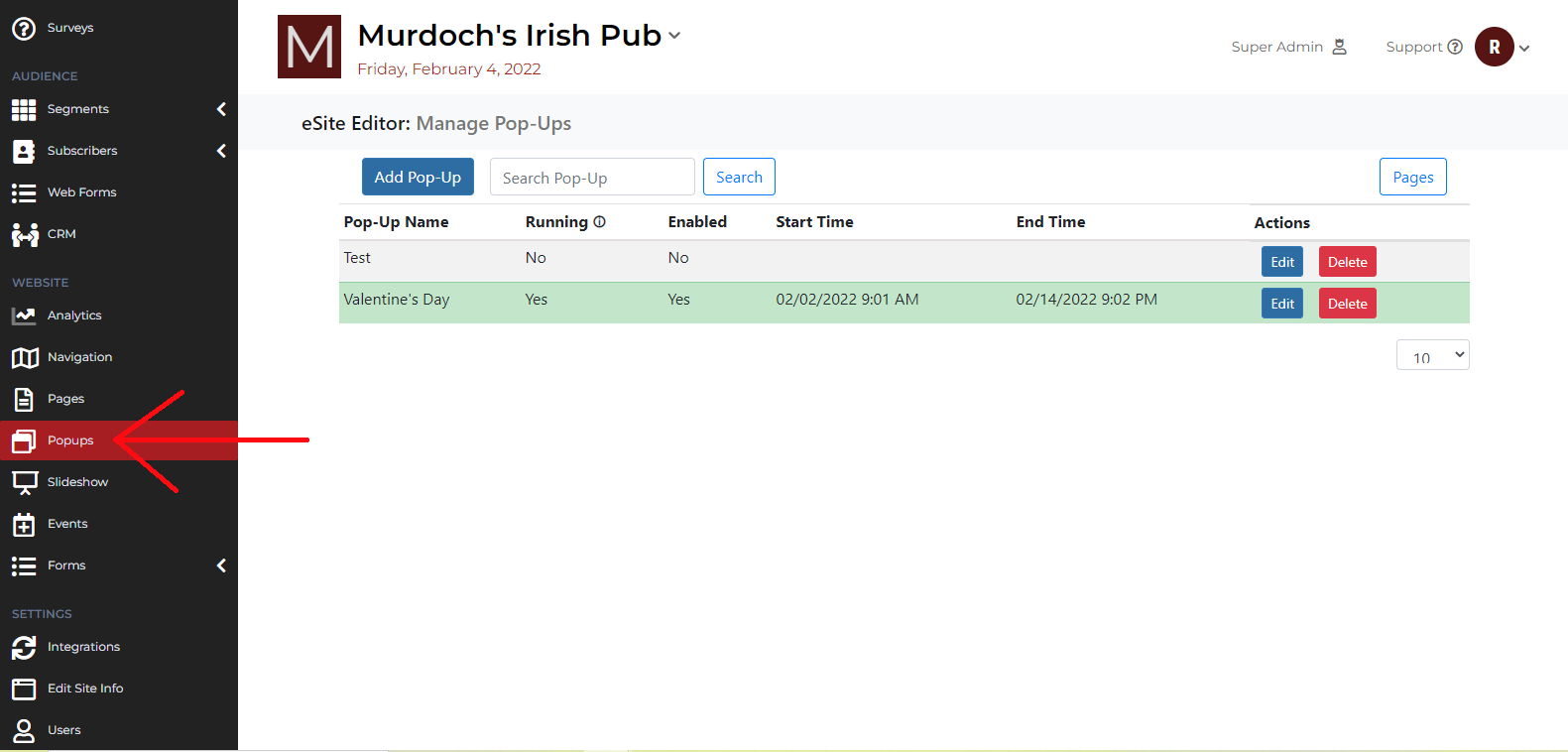The height and width of the screenshot is (752, 1568).
Task: Select the Test row name
Action: (357, 258)
